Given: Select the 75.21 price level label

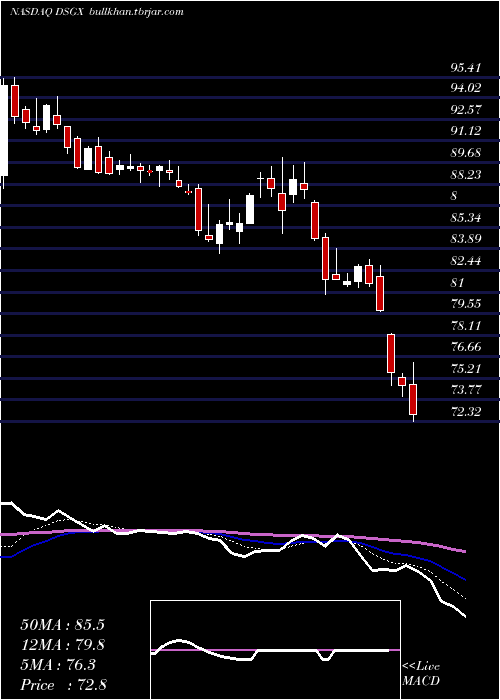Looking at the screenshot, I should (x=466, y=369).
